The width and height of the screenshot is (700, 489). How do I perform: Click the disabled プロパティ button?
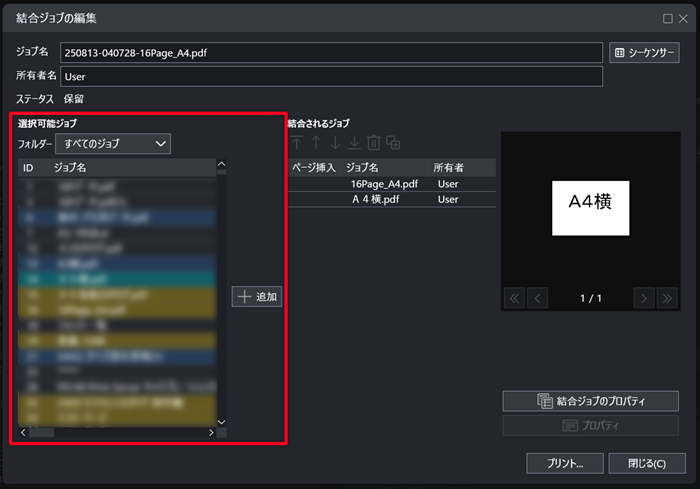coord(591,425)
